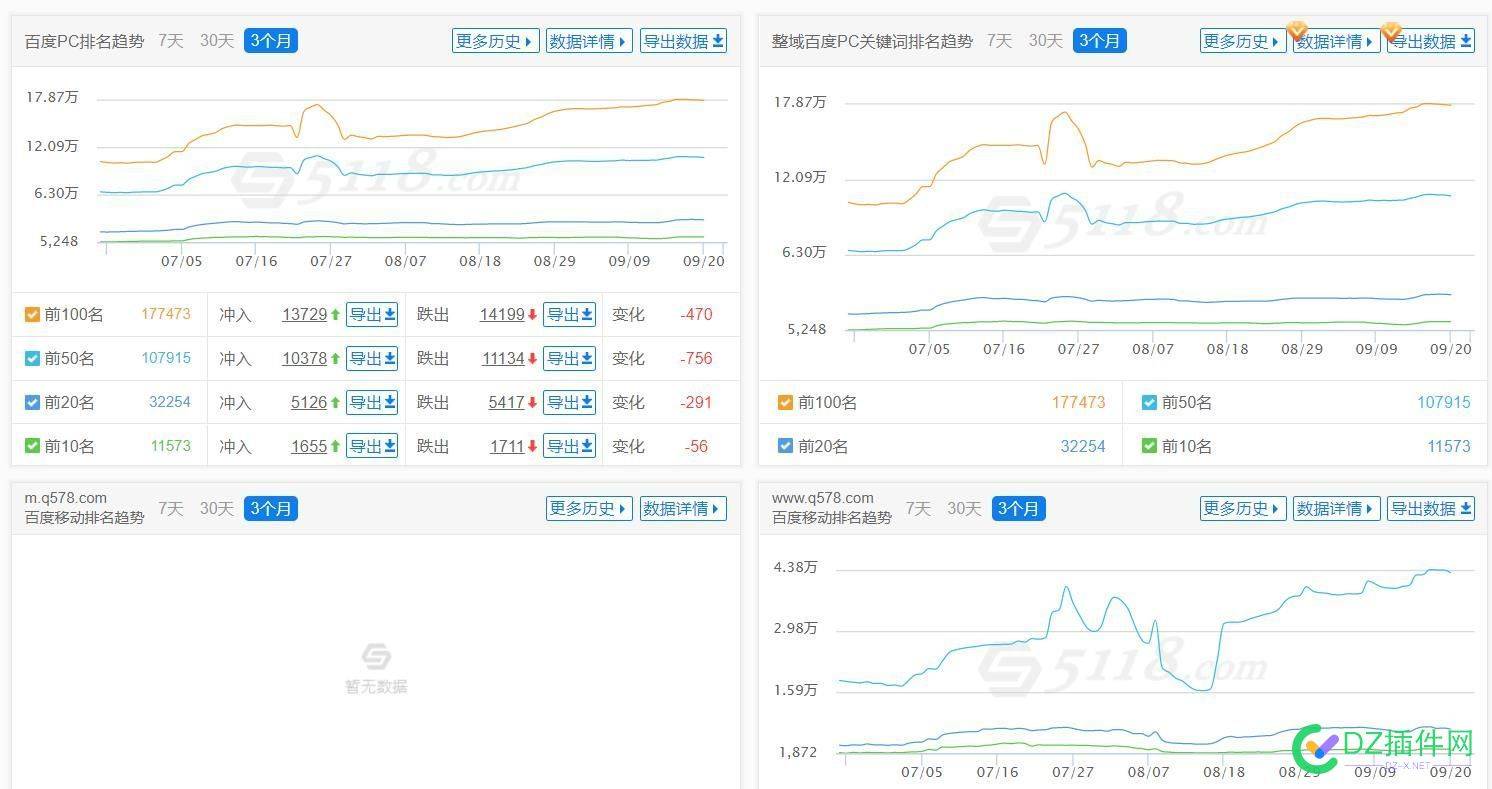Select 3个月 tab in 百度PC排名趋势
1492x789 pixels.
tap(271, 41)
